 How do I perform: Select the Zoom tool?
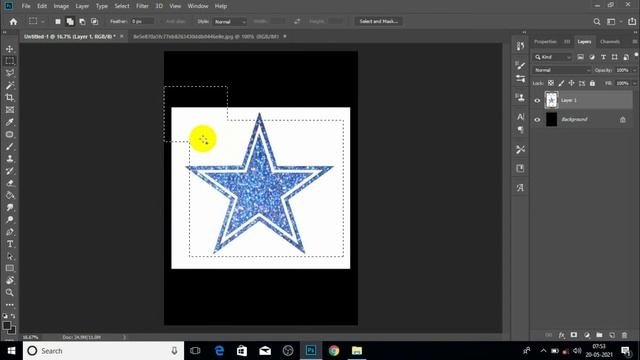(x=10, y=293)
